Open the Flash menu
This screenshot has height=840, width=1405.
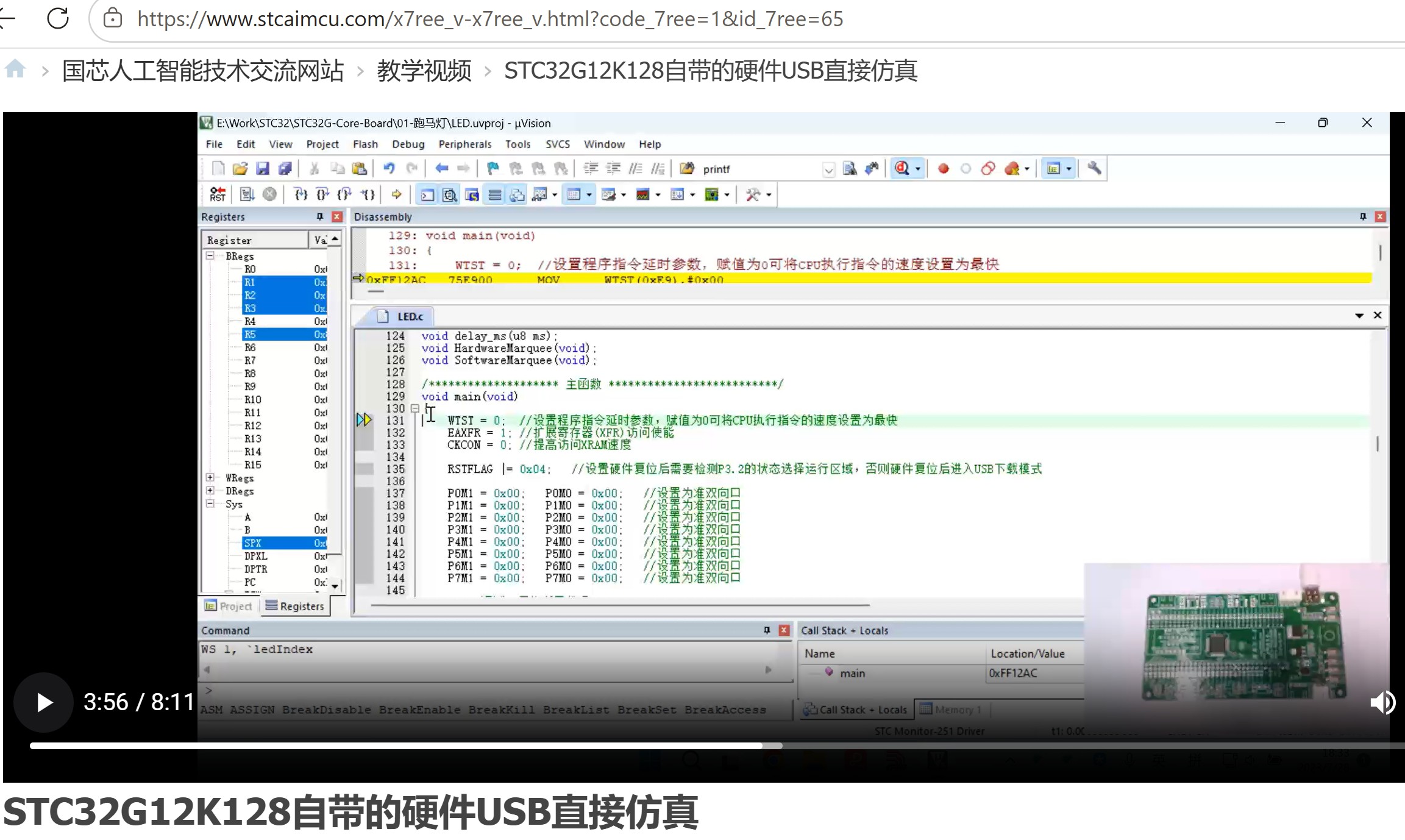click(365, 144)
